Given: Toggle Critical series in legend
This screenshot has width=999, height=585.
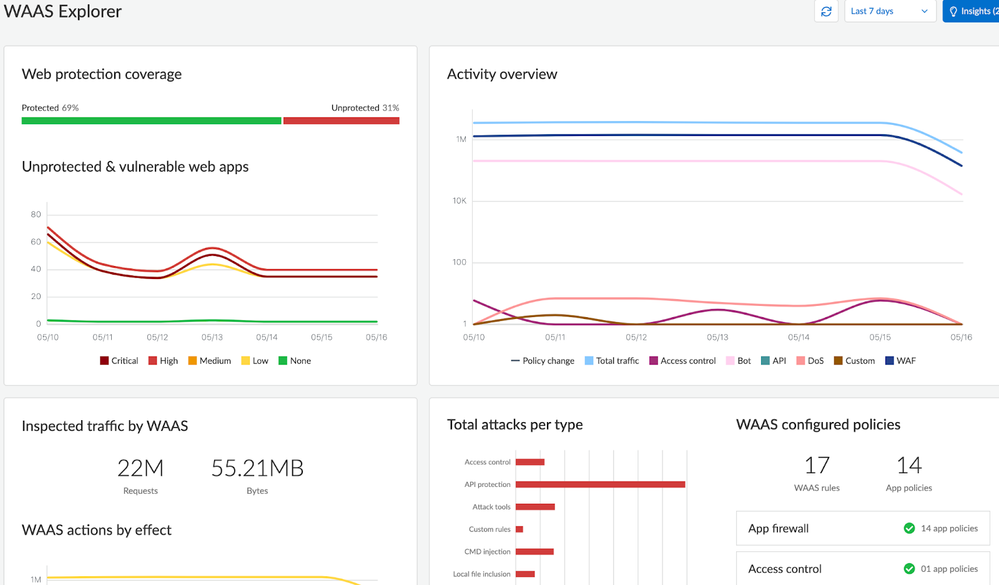Looking at the screenshot, I should [118, 361].
